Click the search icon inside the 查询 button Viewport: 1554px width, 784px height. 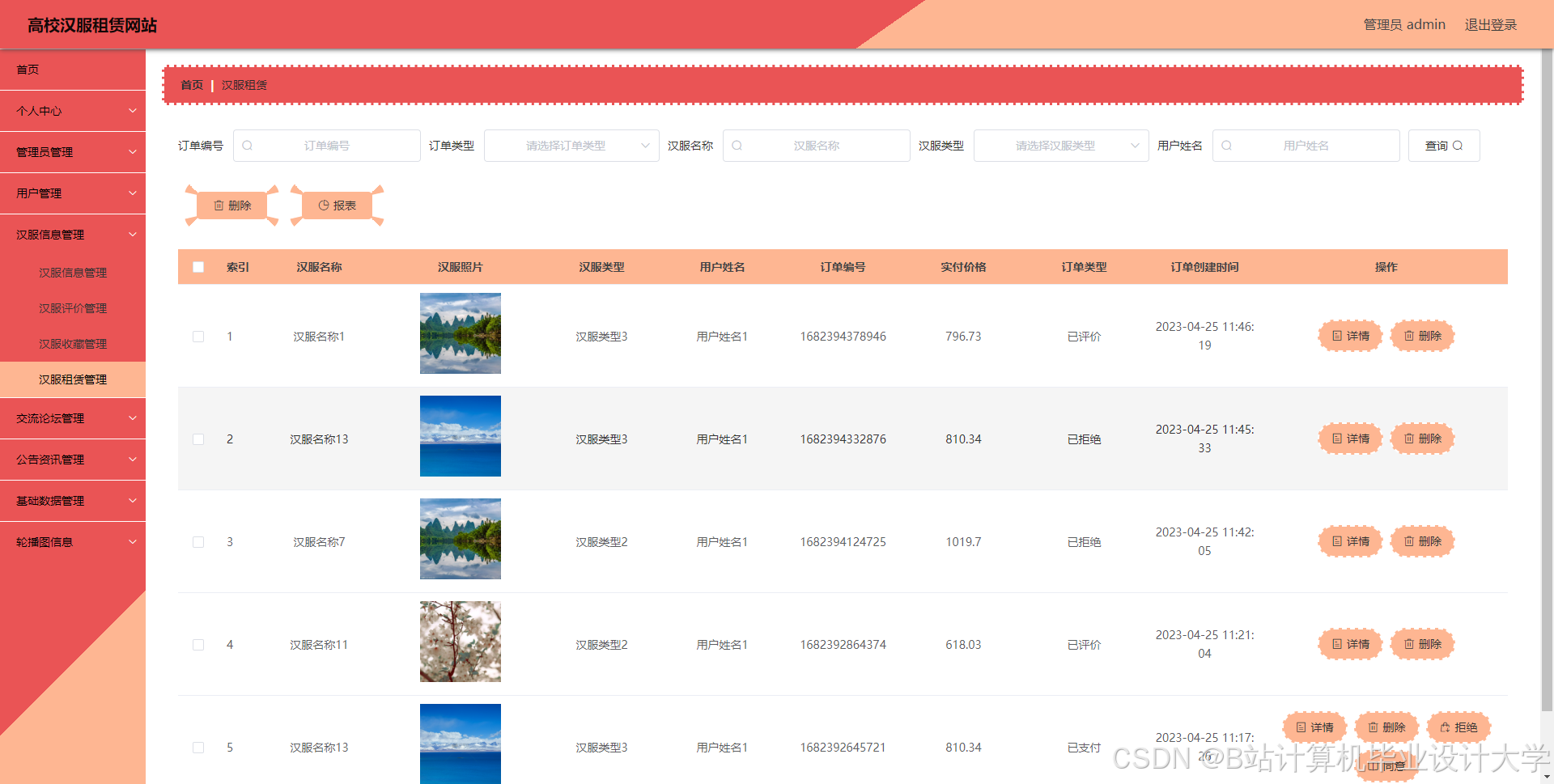coord(1458,146)
